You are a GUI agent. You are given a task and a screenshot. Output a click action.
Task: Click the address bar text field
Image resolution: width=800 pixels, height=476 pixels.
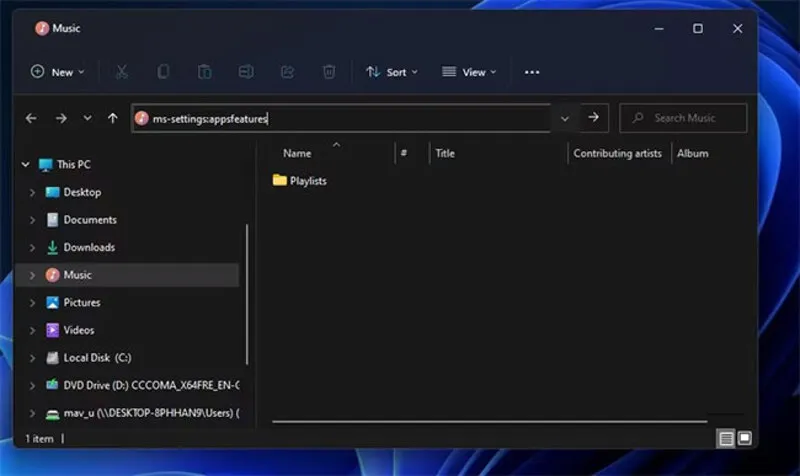point(341,118)
